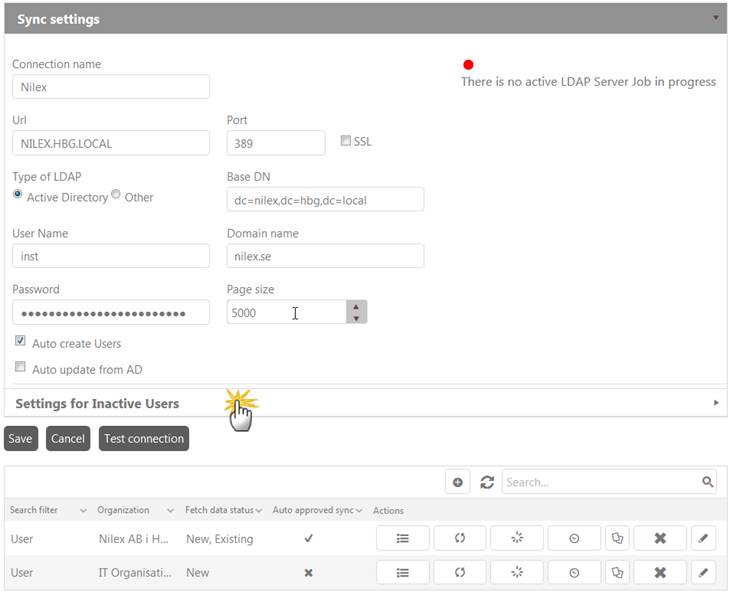Image resolution: width=730 pixels, height=592 pixels.
Task: Click the magnifier icon in the search box
Action: [708, 482]
